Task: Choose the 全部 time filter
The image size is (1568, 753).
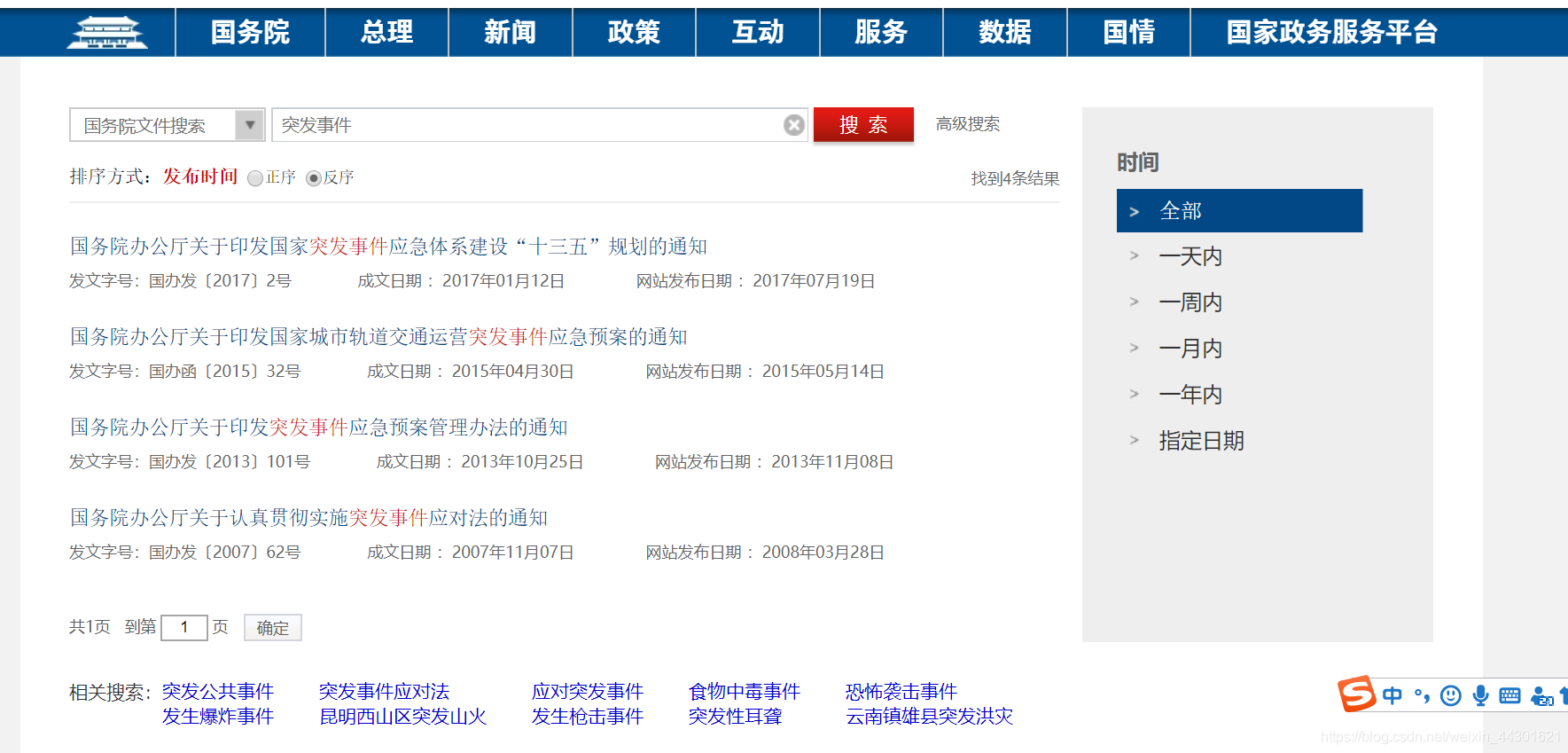Action: (x=1239, y=211)
